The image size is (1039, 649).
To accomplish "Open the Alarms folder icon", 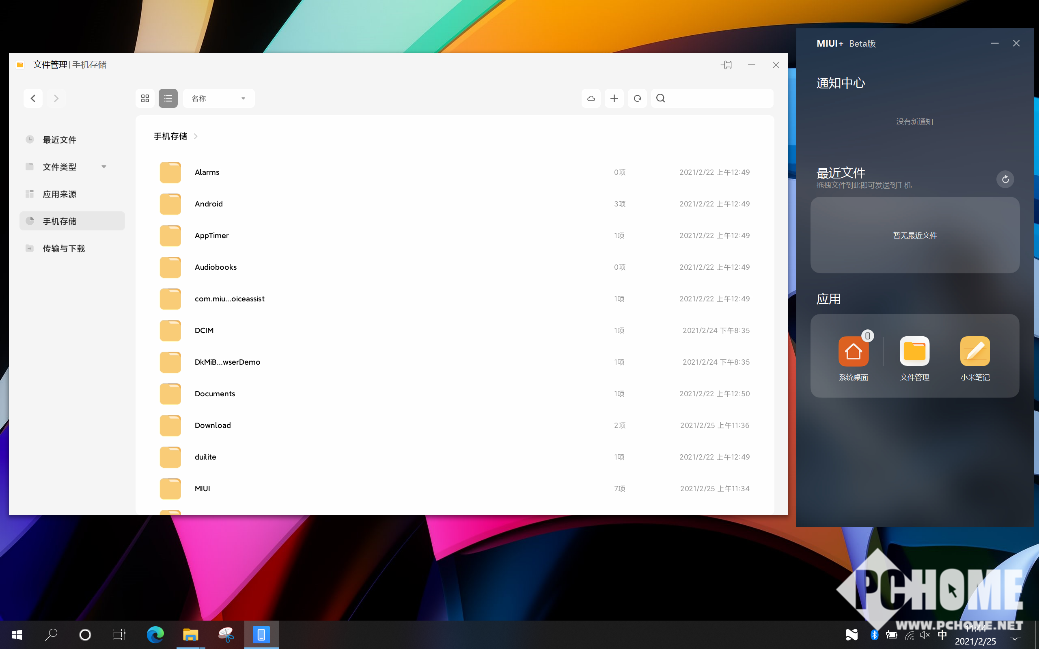I will point(170,172).
